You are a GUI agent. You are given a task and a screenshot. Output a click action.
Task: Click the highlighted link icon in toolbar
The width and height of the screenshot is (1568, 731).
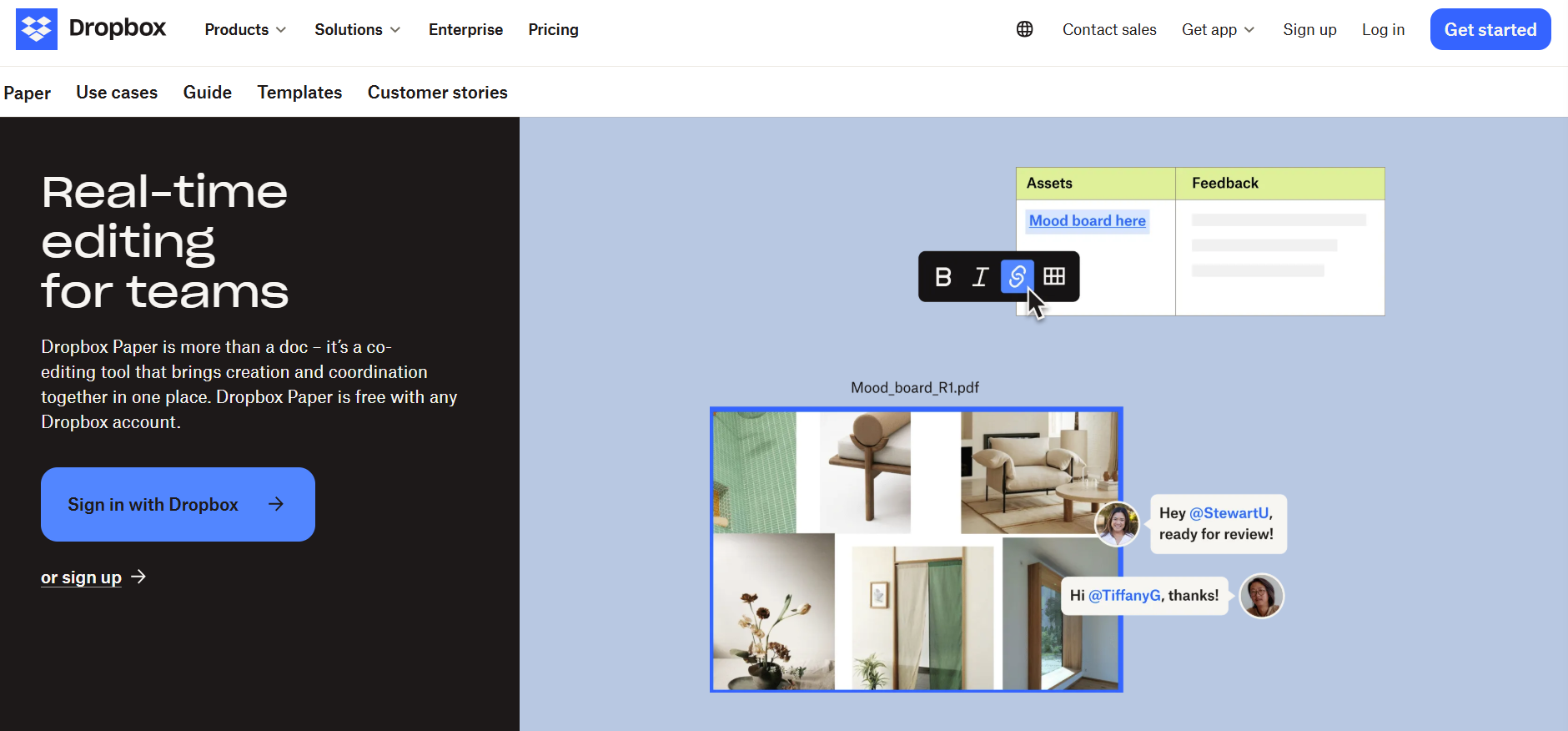(x=1018, y=276)
